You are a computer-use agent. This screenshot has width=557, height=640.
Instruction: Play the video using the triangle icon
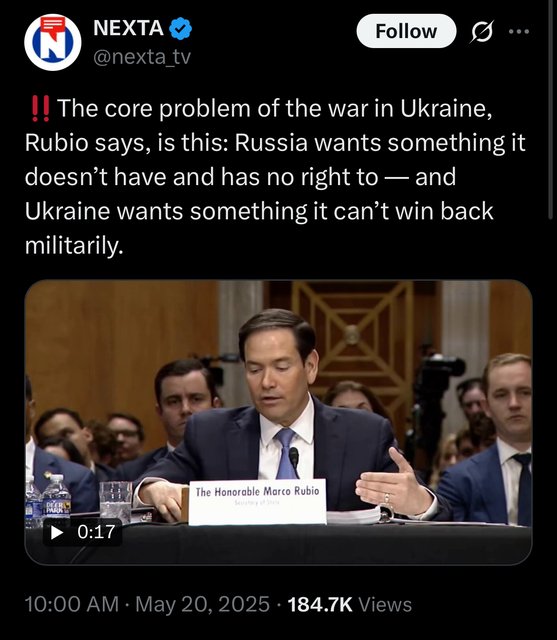point(57,532)
